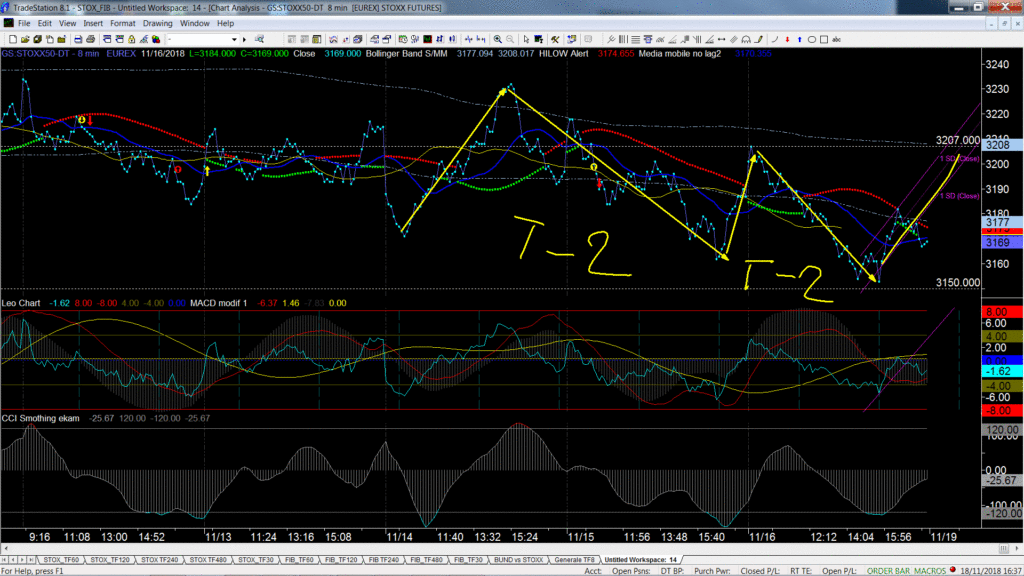
Task: Click chart scroll right end handle
Action: pos(1004,549)
